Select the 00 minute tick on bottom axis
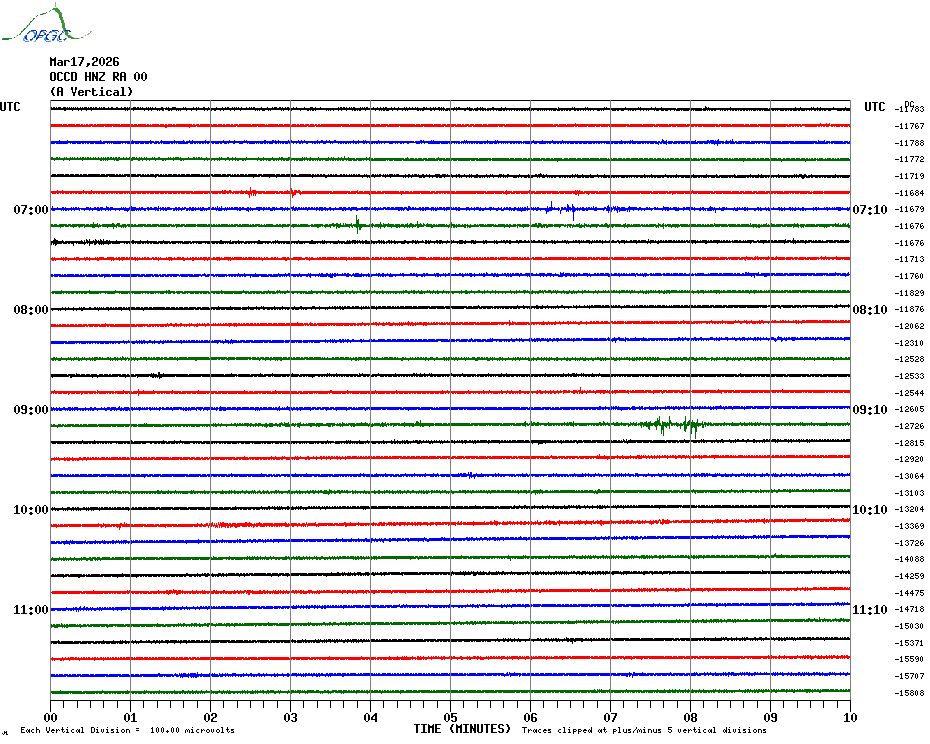 (x=51, y=717)
